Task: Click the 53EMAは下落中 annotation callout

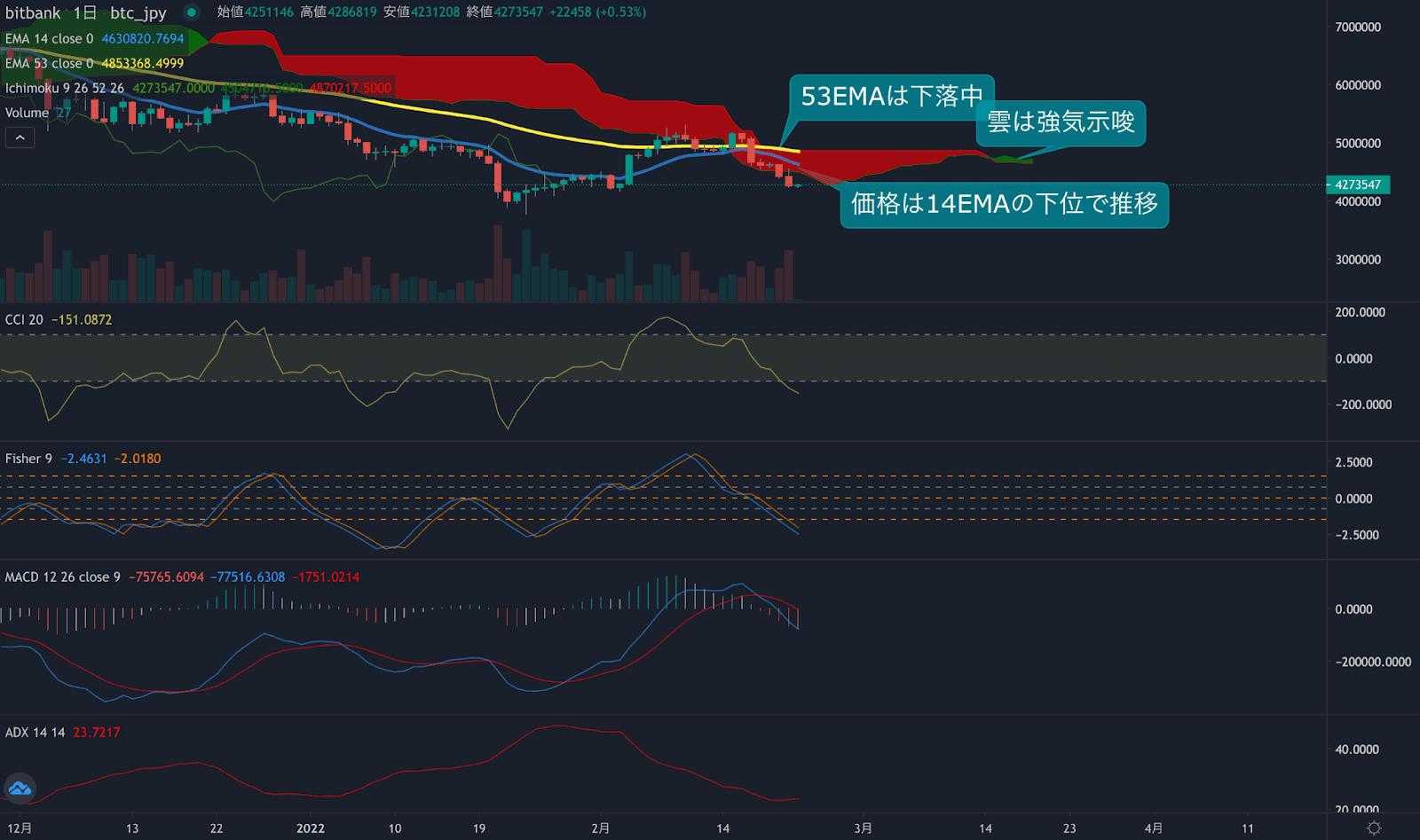Action: (x=892, y=93)
